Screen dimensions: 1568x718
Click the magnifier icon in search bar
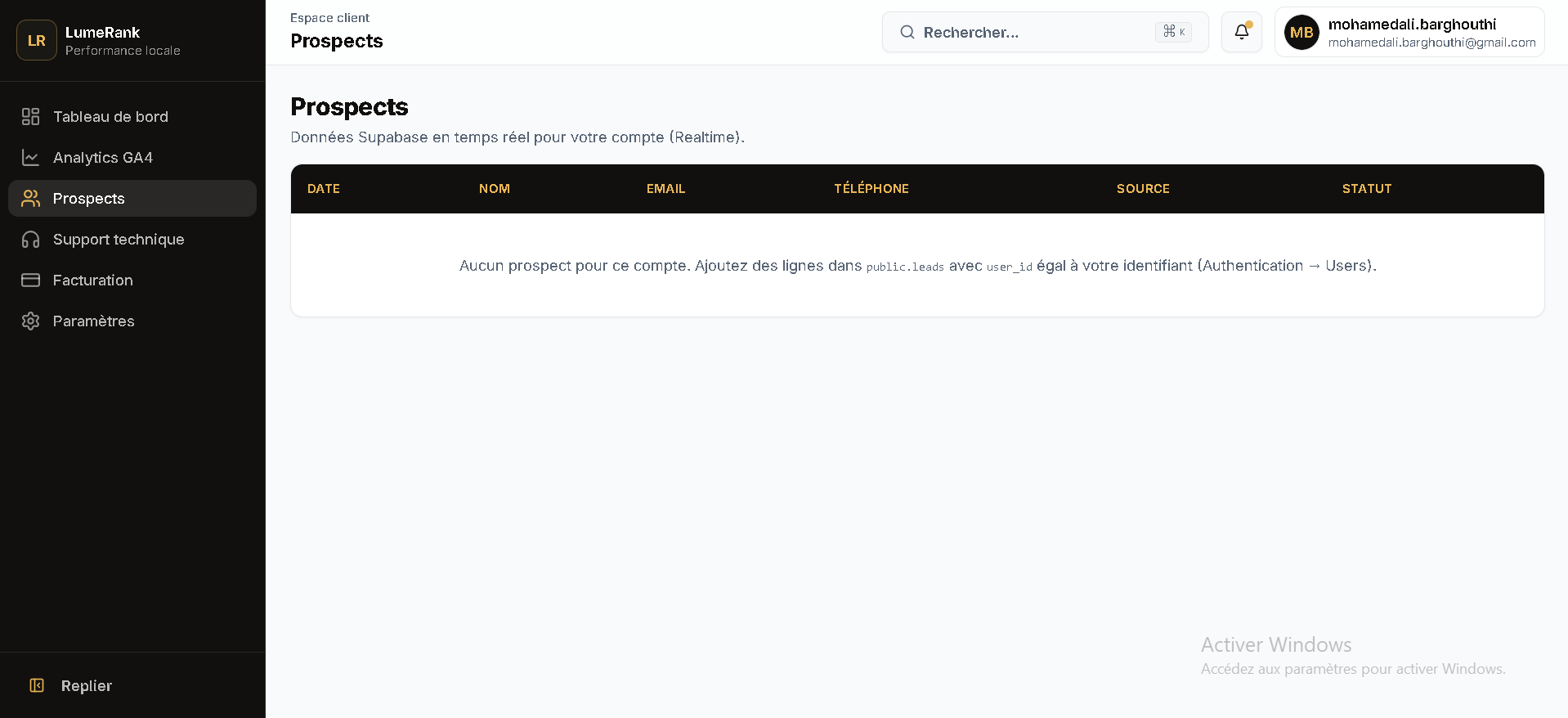(x=907, y=32)
